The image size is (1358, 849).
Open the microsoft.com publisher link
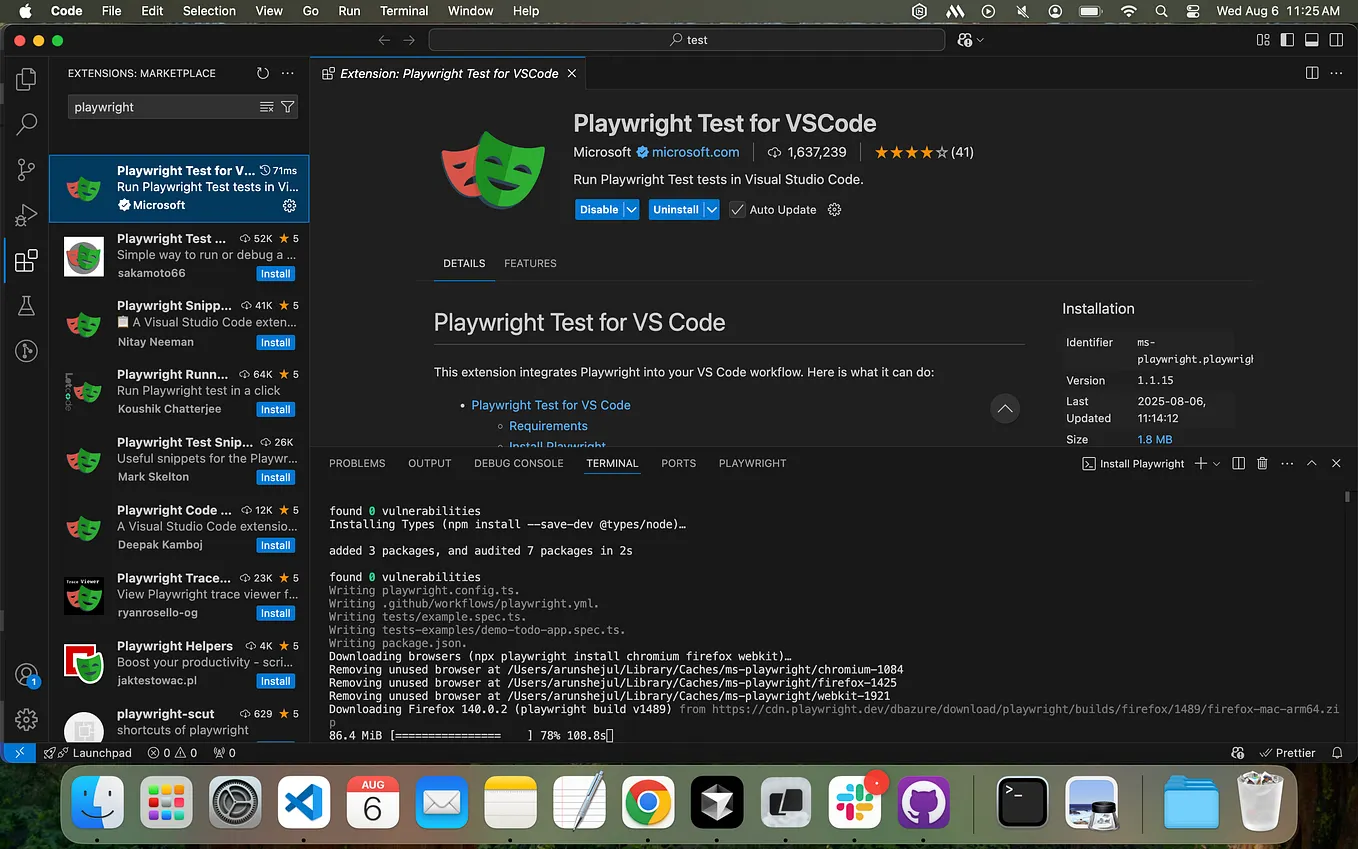[x=695, y=152]
